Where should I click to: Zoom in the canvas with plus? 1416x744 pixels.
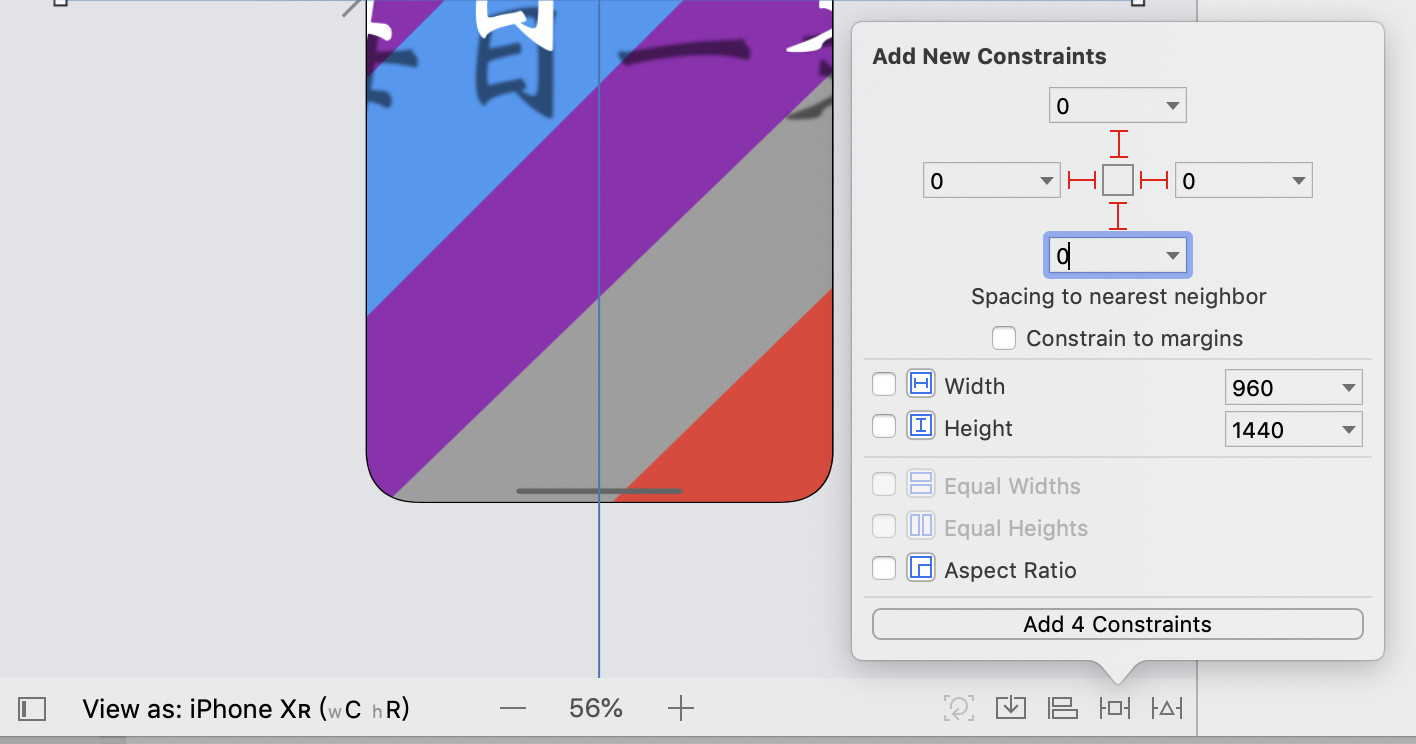click(x=680, y=709)
